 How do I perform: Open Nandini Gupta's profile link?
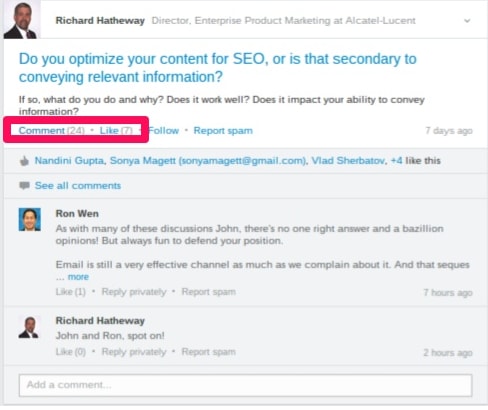point(69,161)
